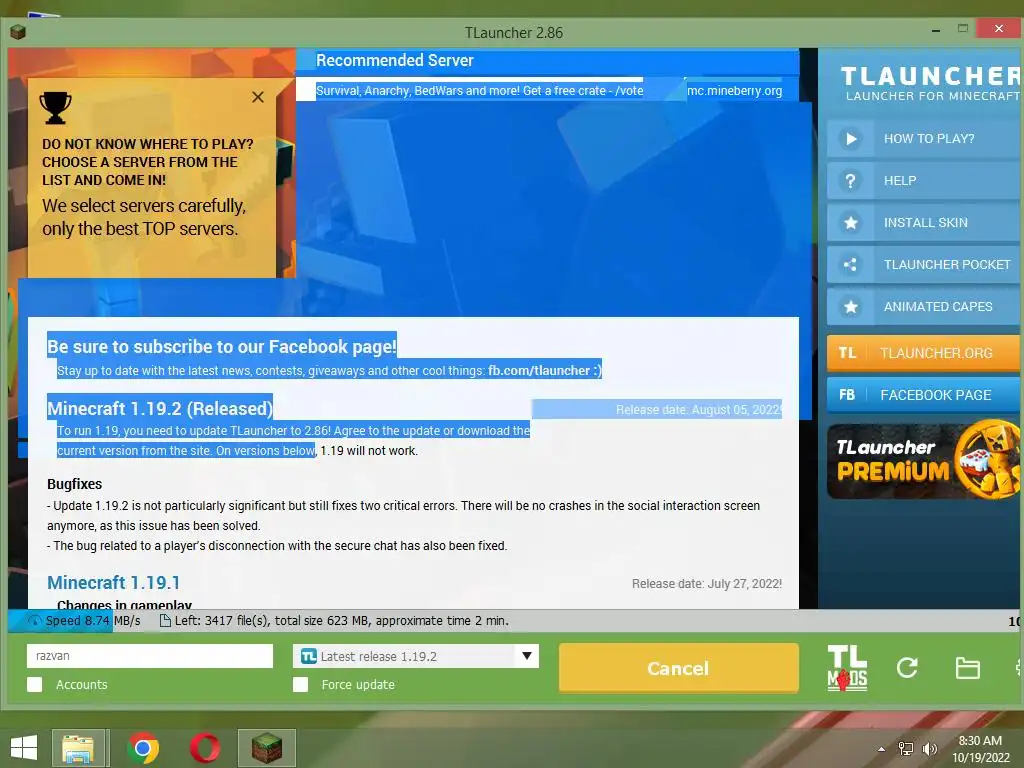The height and width of the screenshot is (768, 1024).
Task: Click the star icon beside Animated Capes
Action: tap(850, 306)
